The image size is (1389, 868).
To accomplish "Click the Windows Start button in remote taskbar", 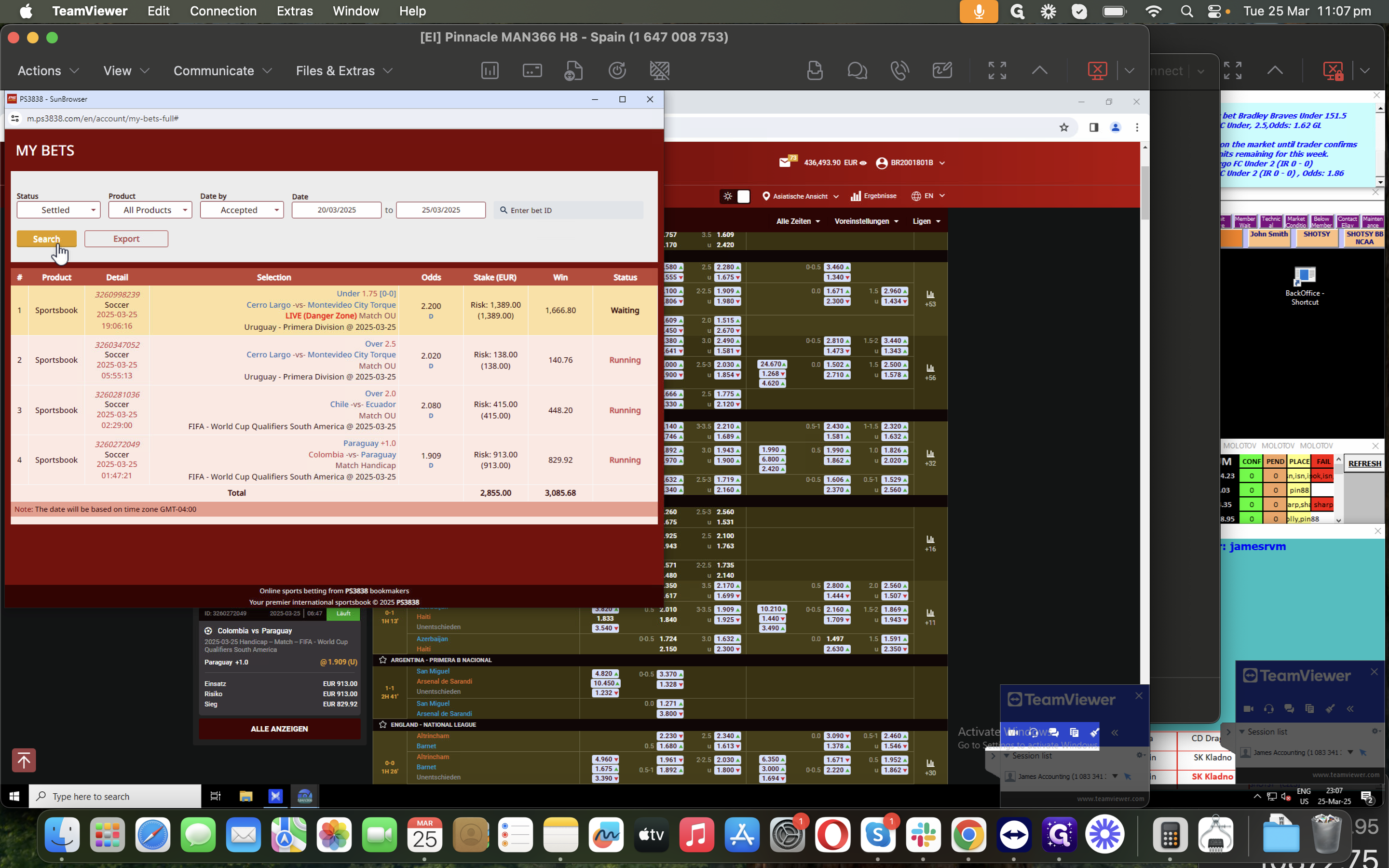I will click(x=14, y=796).
